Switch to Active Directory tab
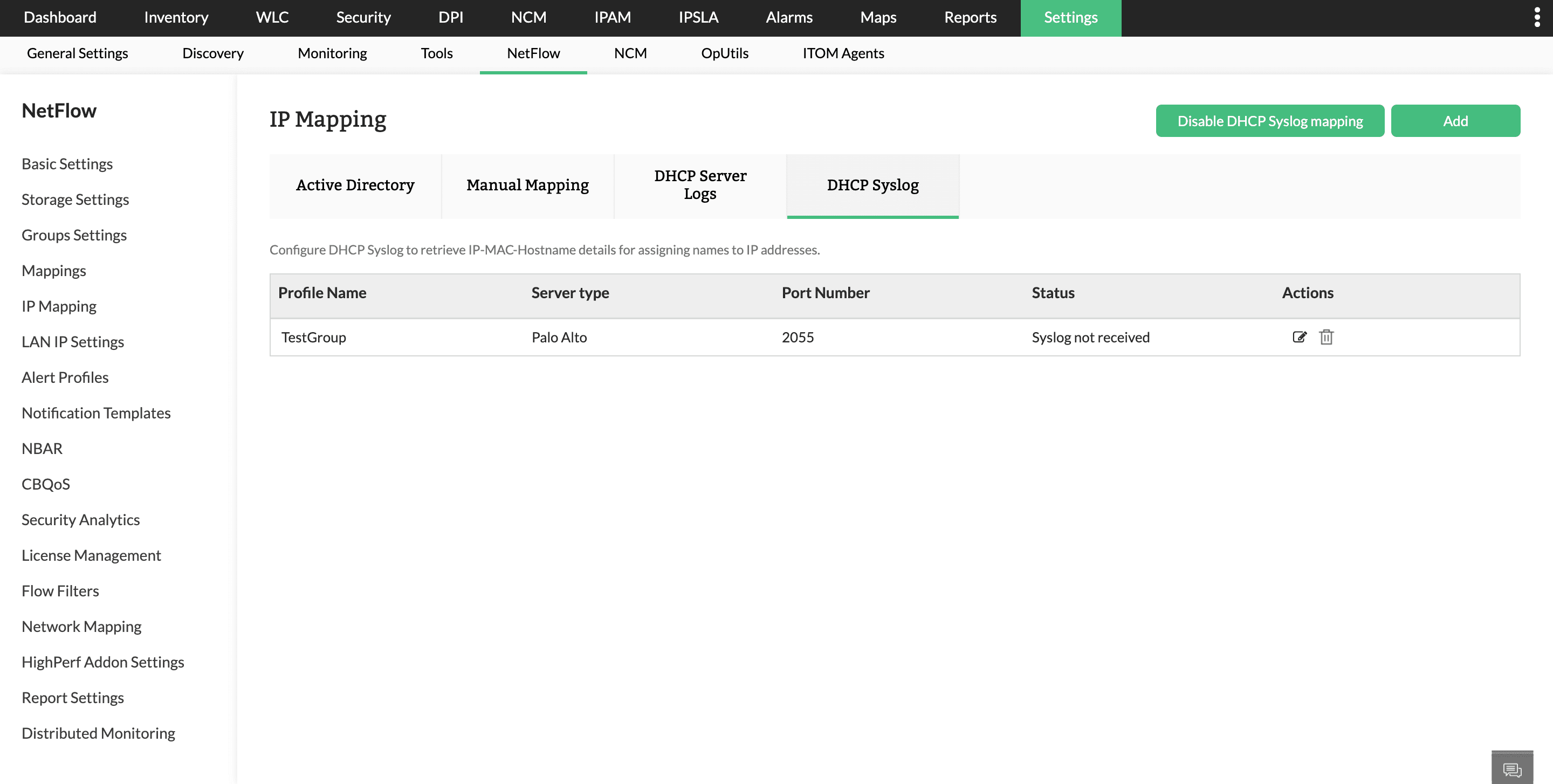This screenshot has height=784, width=1553. (x=355, y=185)
